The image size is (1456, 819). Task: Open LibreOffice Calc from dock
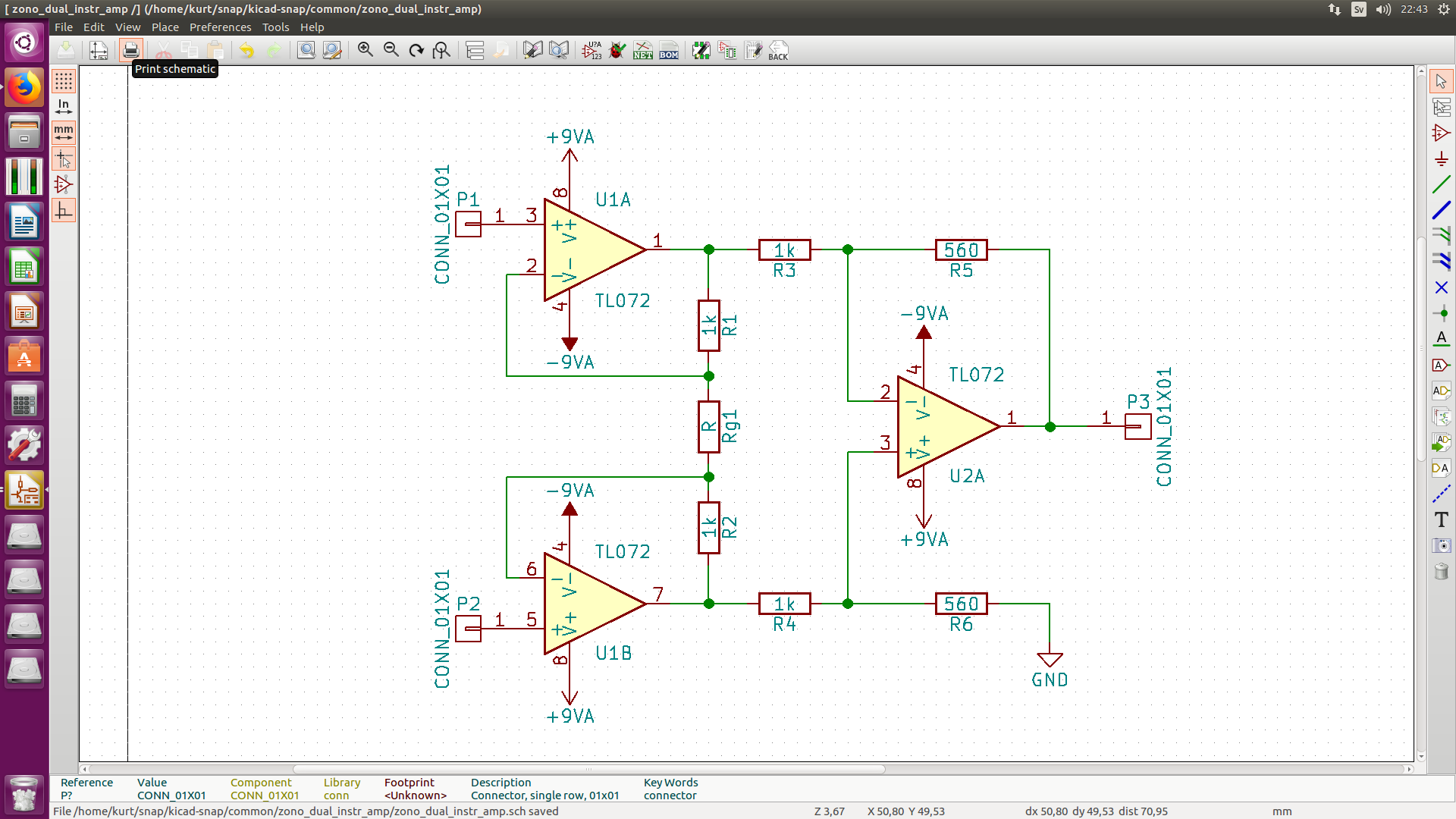[x=24, y=267]
